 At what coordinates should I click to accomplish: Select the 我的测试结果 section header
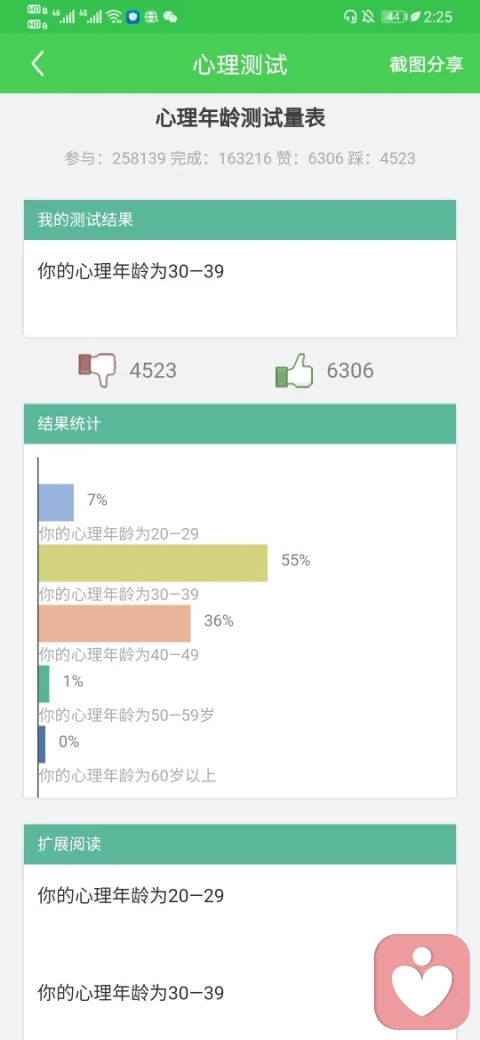pos(240,220)
